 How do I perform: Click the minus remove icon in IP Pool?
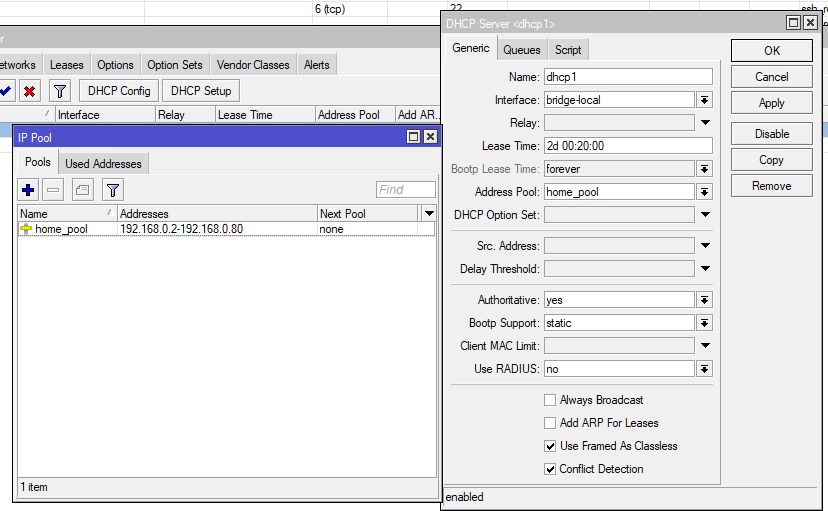coord(54,189)
